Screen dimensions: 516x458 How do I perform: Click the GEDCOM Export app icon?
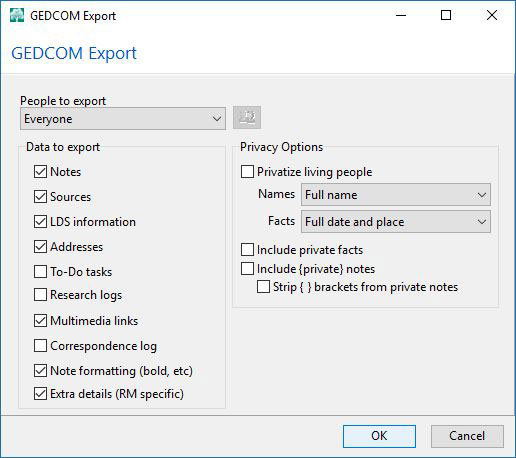tap(17, 15)
